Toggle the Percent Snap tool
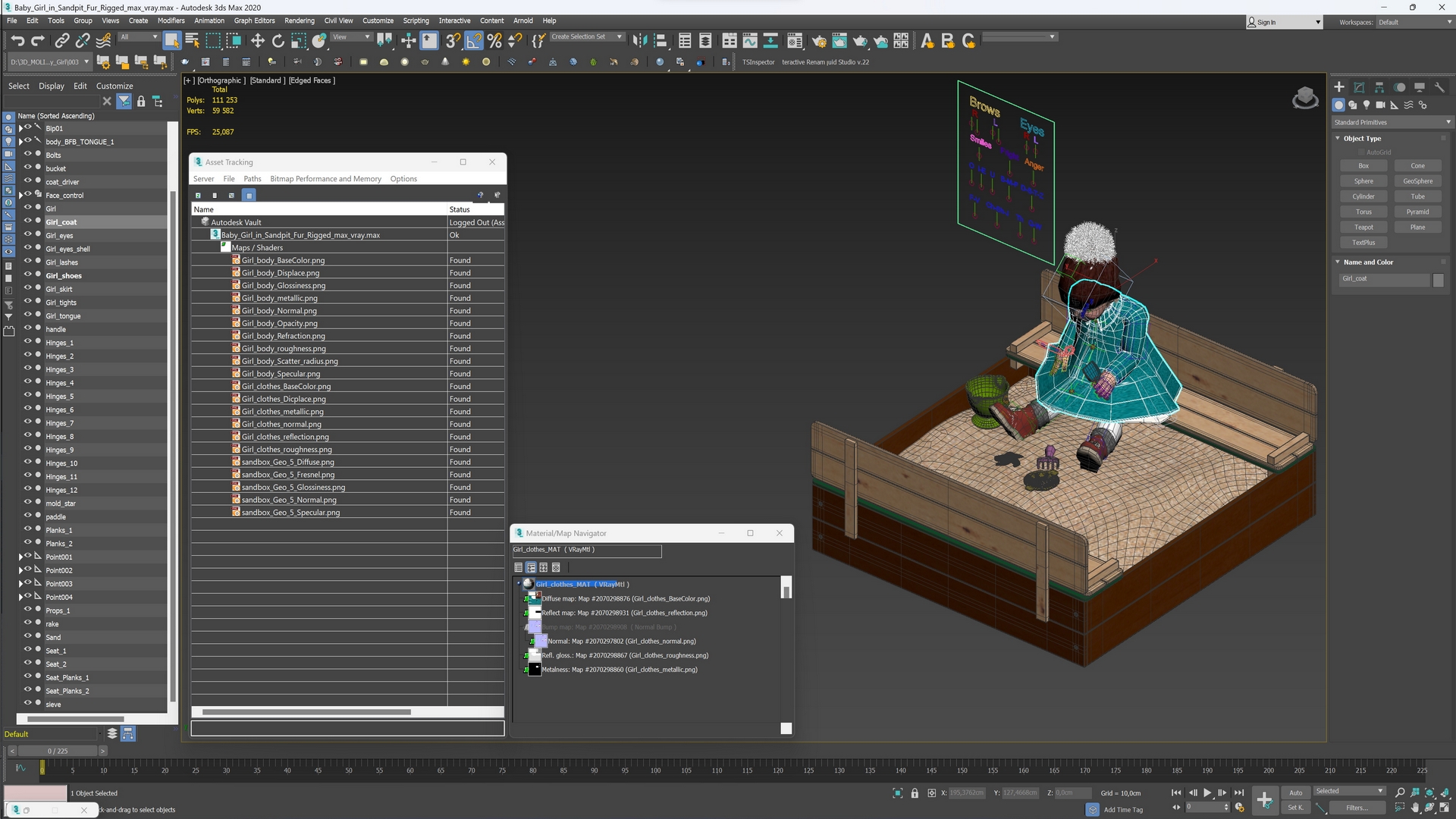Viewport: 1456px width, 819px height. (x=494, y=40)
